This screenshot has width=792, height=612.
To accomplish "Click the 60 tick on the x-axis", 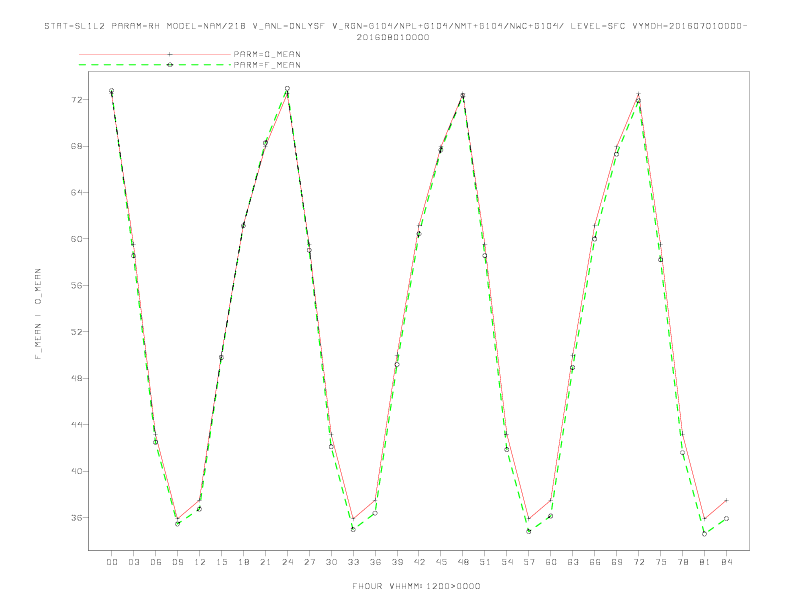I will pyautogui.click(x=551, y=562).
